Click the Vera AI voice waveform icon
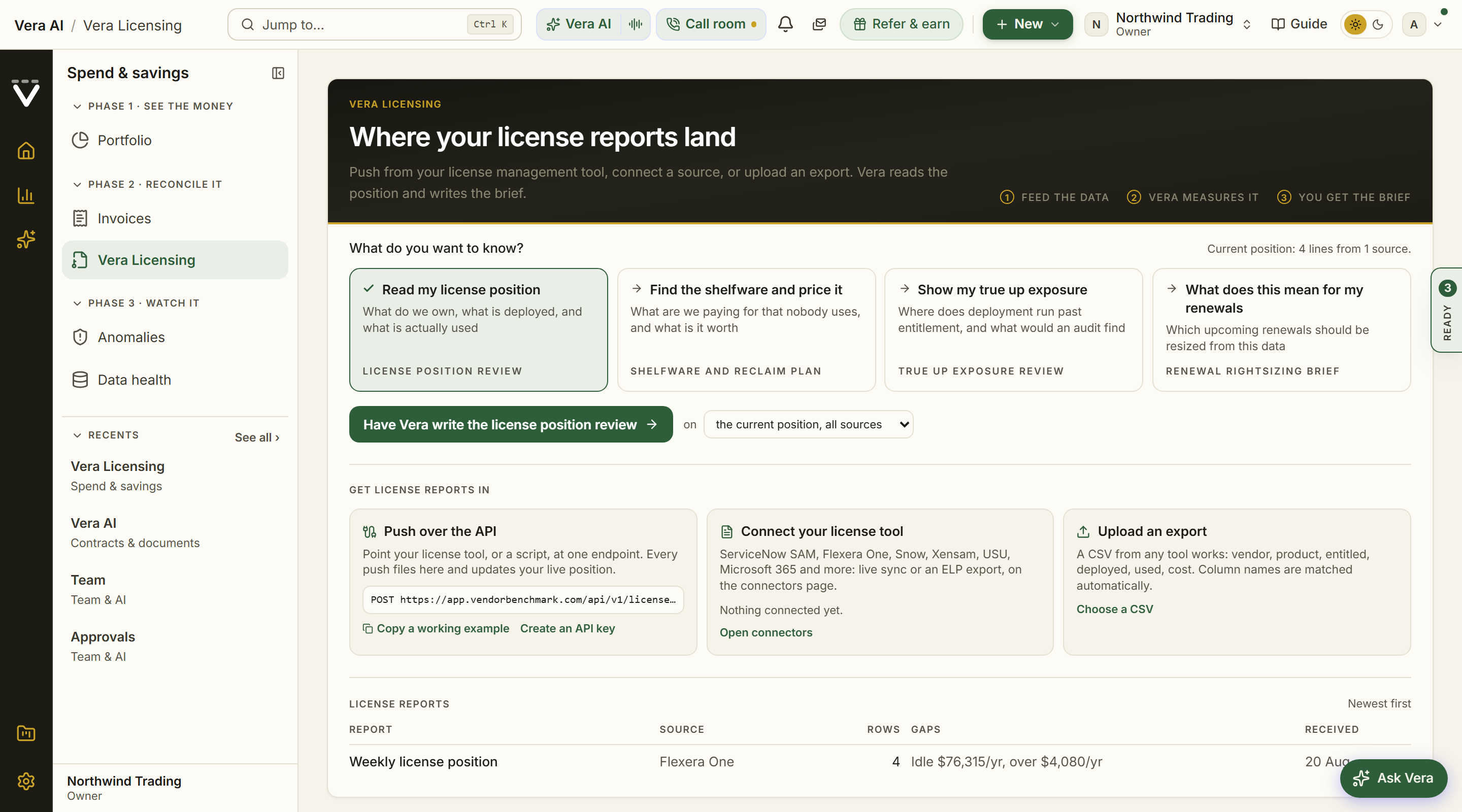Viewport: 1462px width, 812px height. (x=636, y=24)
